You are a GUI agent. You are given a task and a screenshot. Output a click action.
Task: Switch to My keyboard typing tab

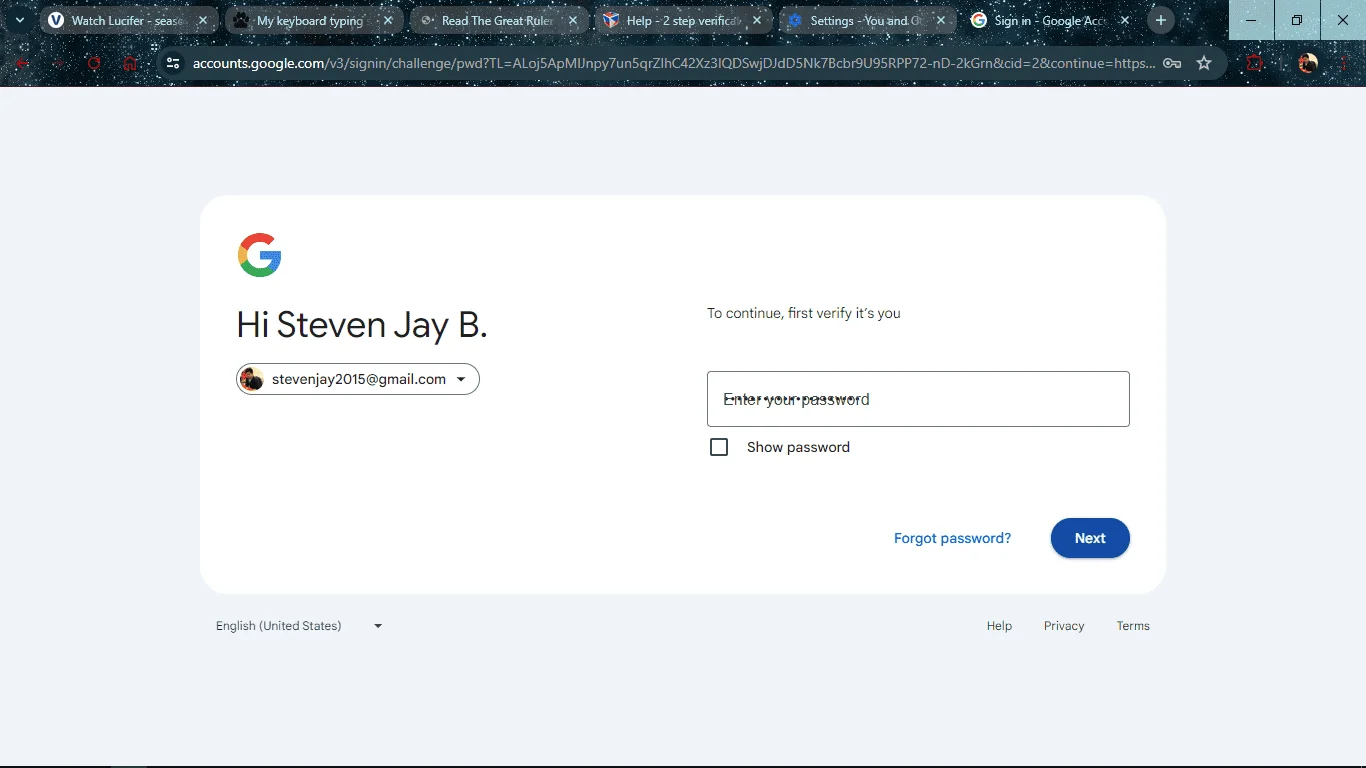tap(314, 20)
